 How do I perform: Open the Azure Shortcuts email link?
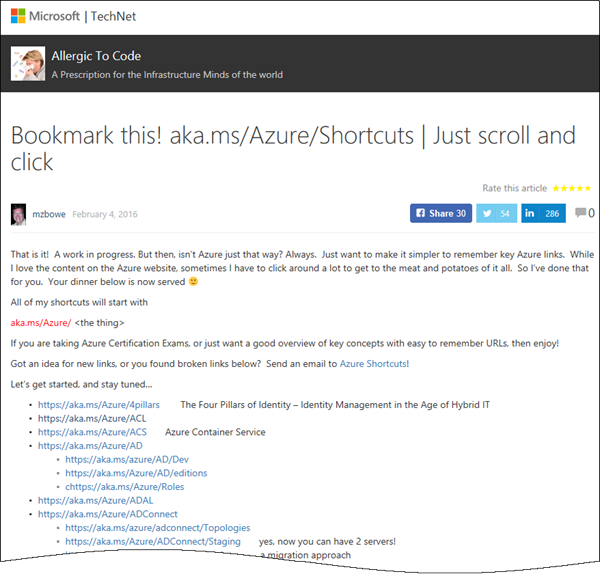(x=373, y=363)
